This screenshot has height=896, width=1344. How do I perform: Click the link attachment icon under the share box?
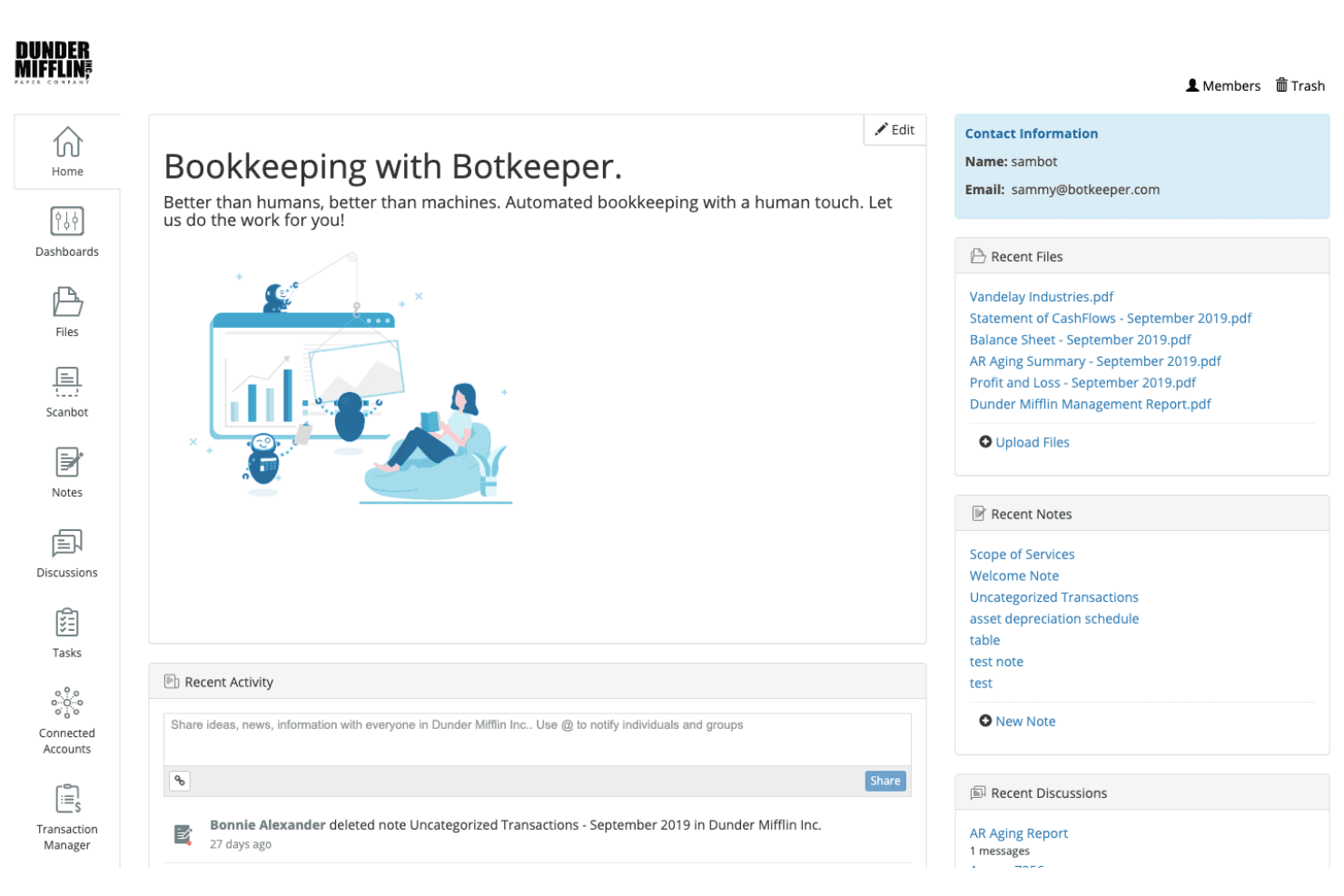[180, 781]
